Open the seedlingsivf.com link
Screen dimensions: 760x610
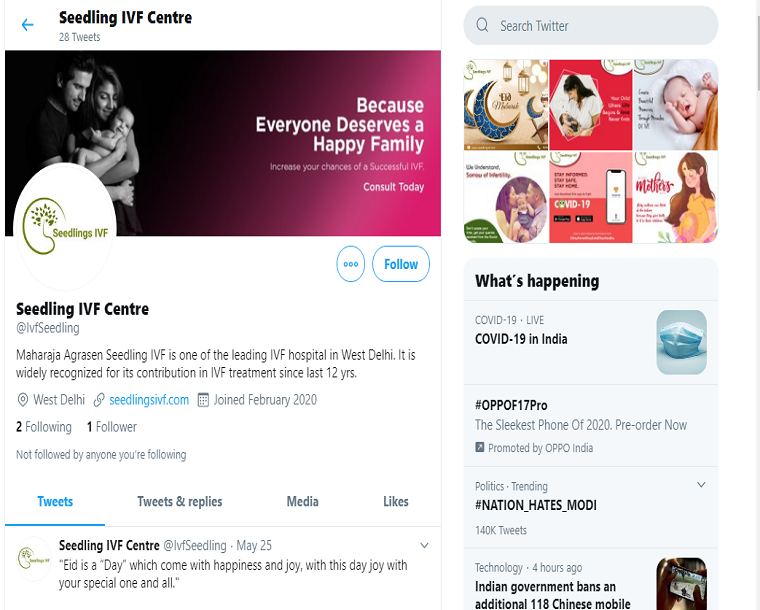149,400
